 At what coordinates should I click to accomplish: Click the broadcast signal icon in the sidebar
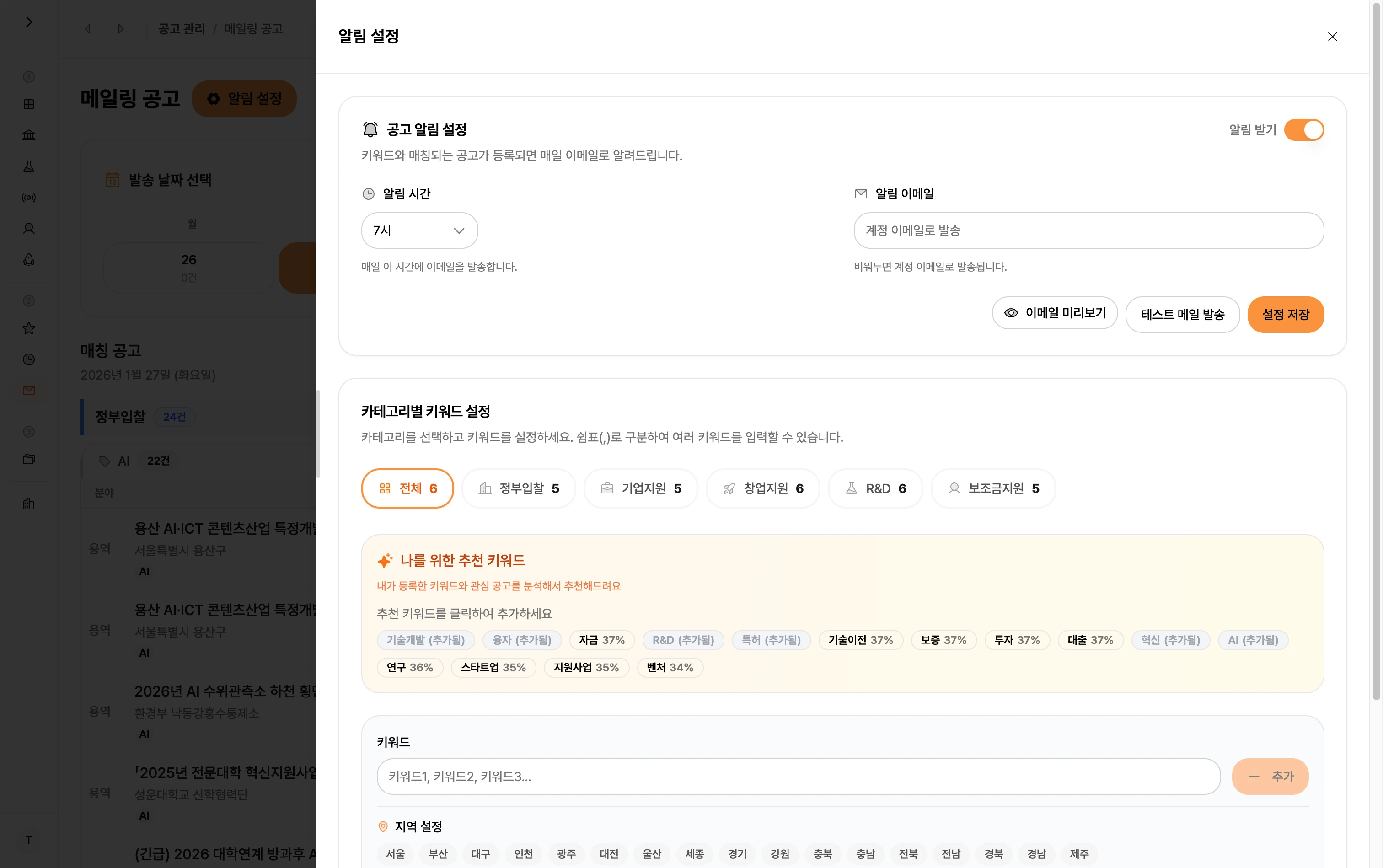click(x=29, y=198)
